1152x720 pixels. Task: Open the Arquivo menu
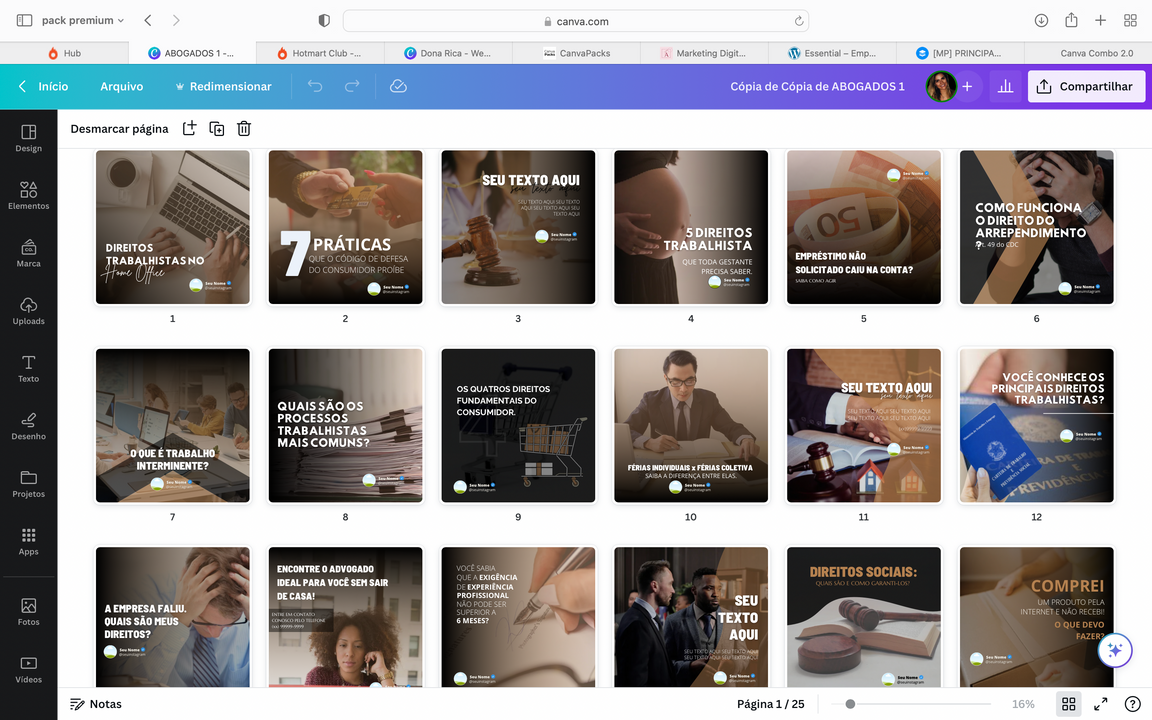coord(121,87)
